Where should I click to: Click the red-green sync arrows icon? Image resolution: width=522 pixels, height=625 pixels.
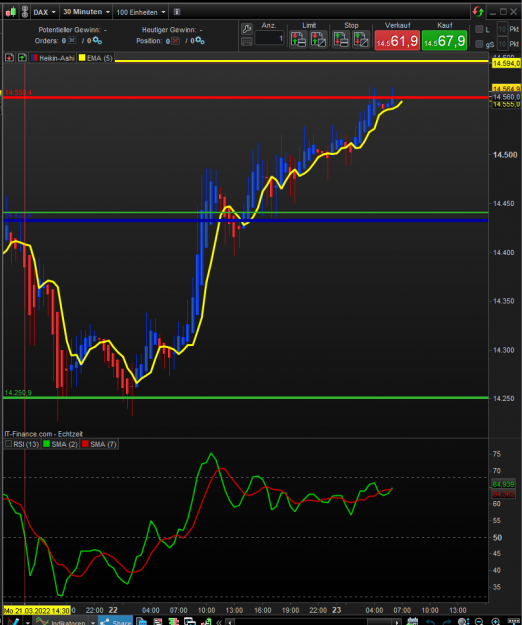(478, 12)
